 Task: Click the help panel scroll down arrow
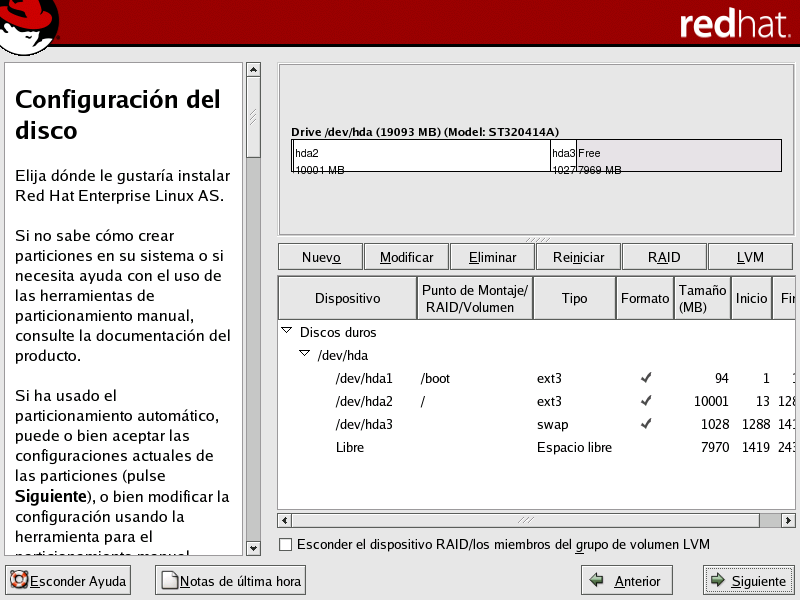[253, 548]
